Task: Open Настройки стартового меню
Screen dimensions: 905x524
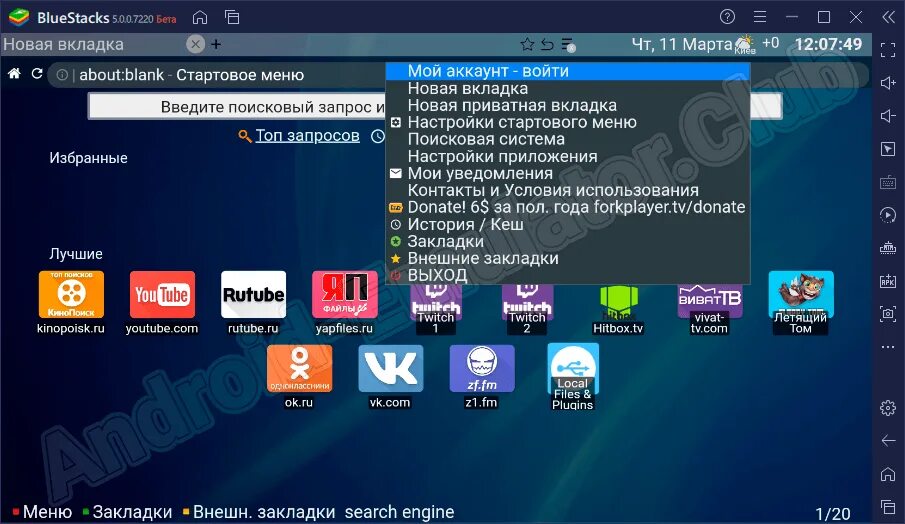Action: tap(568, 122)
